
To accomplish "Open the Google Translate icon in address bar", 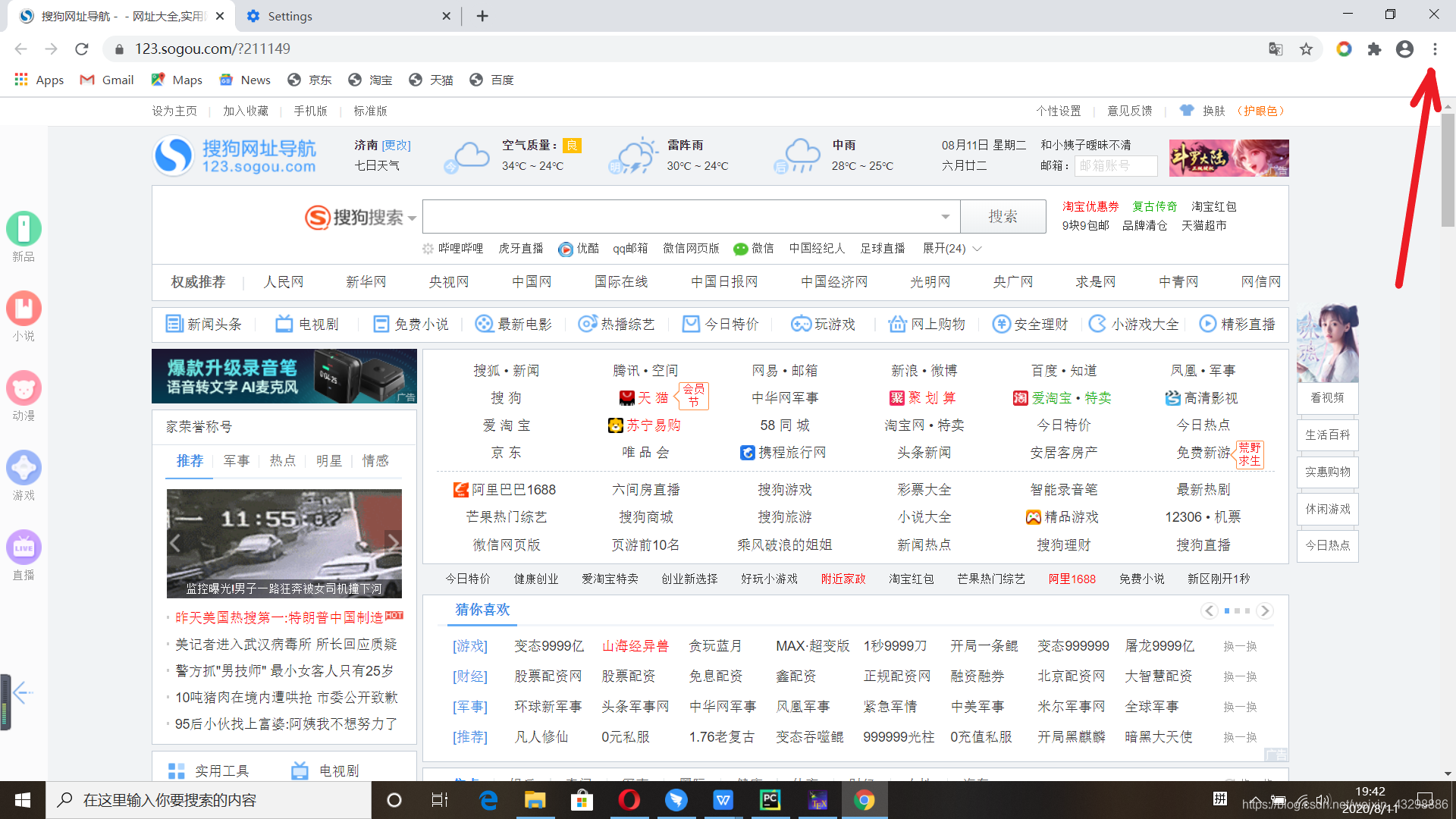I will tap(1276, 49).
